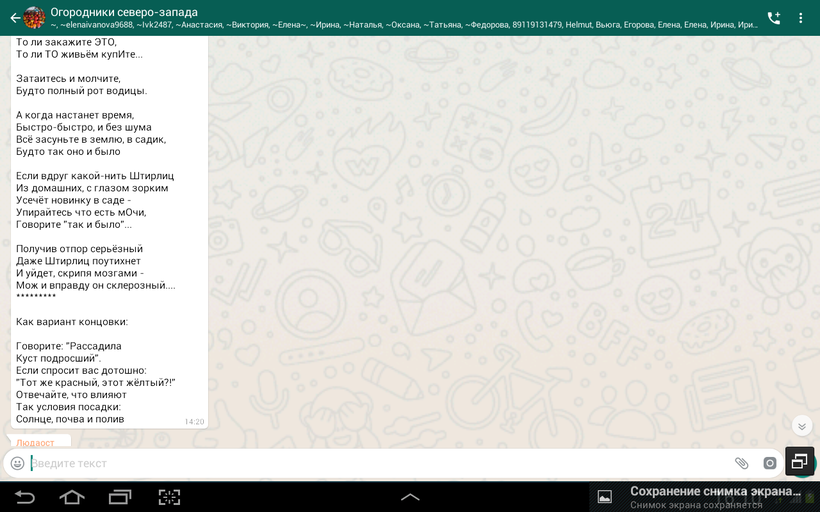Open the emoji picker smiley icon
820x512 pixels.
(x=17, y=463)
